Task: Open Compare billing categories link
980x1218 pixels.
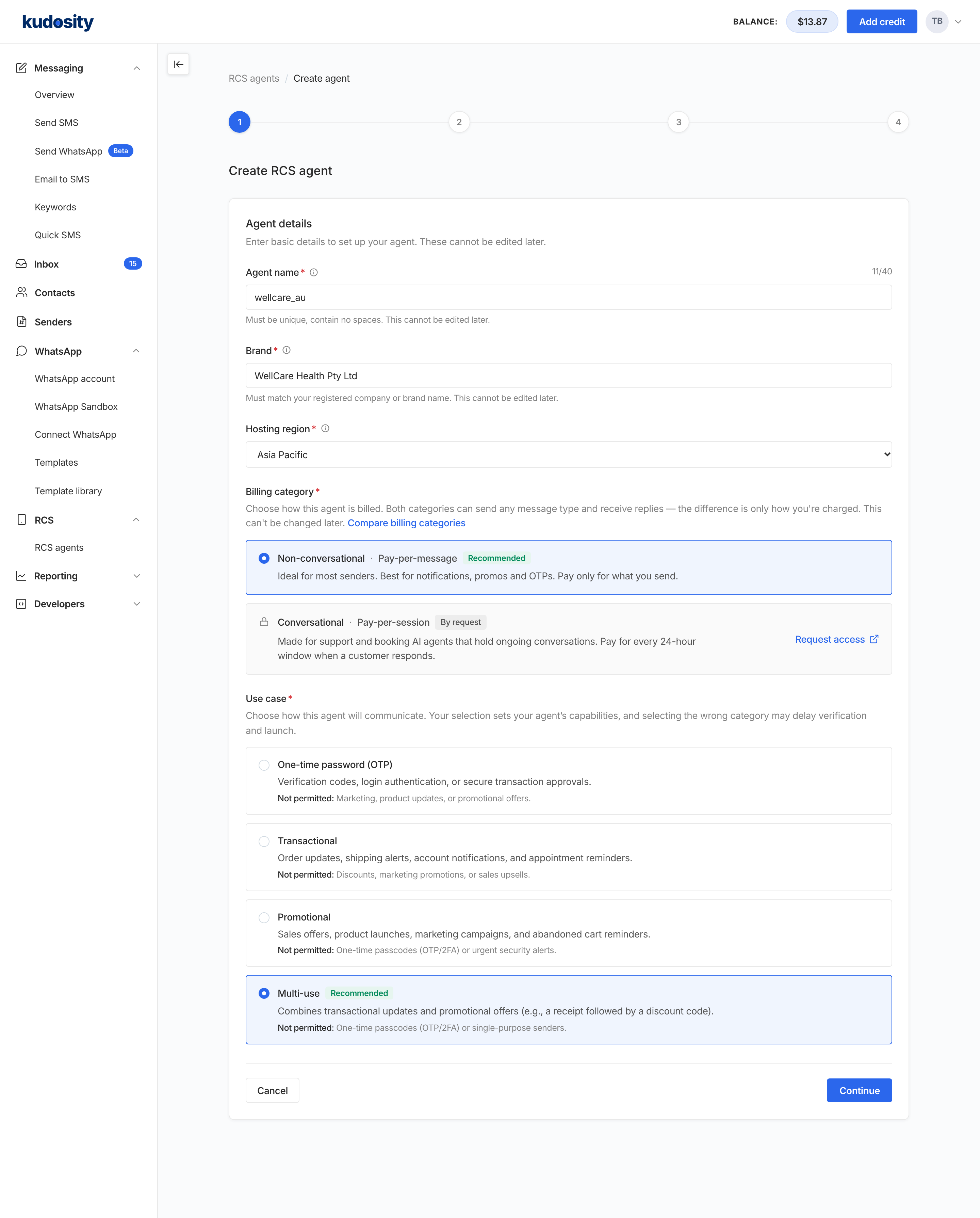Action: tap(406, 523)
